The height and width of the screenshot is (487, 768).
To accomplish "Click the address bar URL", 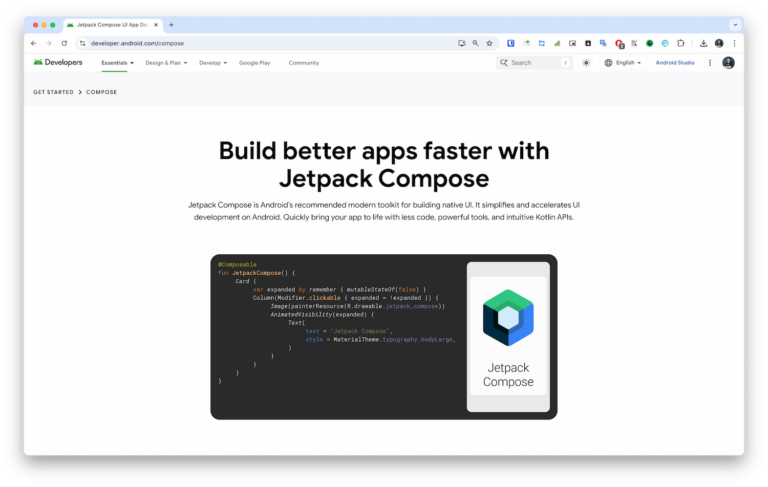I will click(x=138, y=43).
